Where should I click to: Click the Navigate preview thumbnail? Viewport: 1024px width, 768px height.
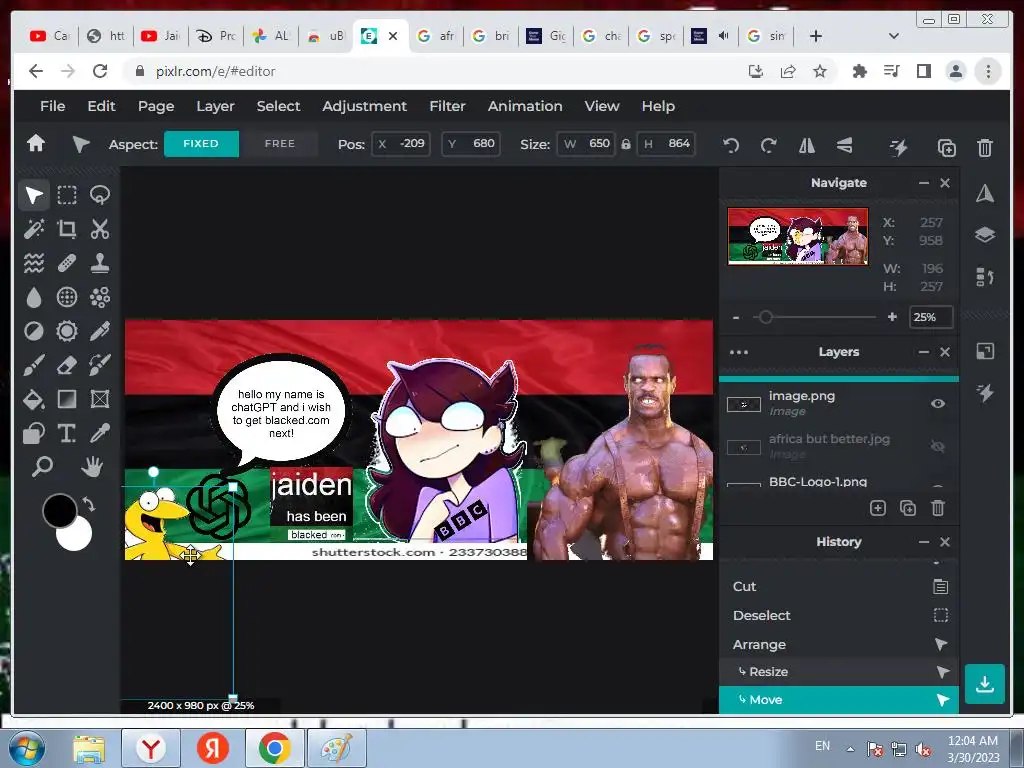coord(798,236)
